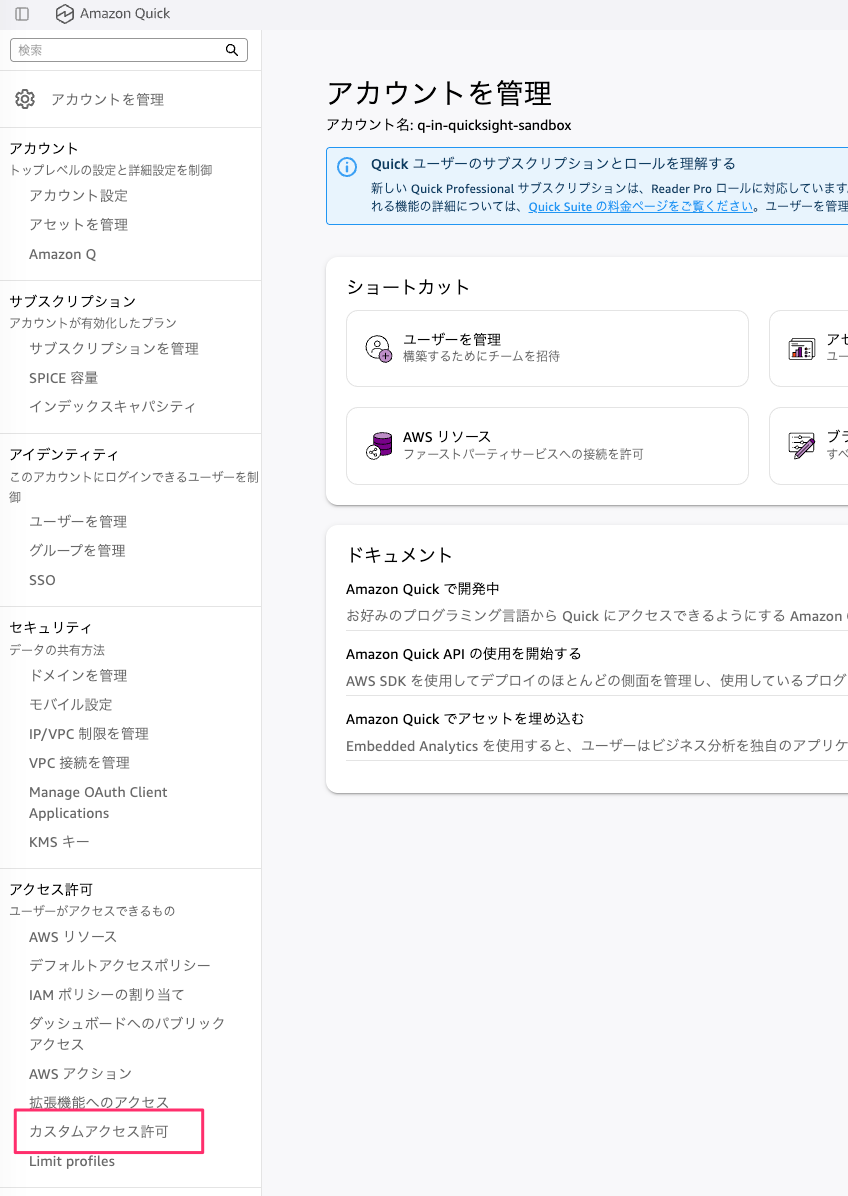This screenshot has height=1196, width=848.
Task: Open グループを管理 in sidebar
Action: [x=77, y=551]
